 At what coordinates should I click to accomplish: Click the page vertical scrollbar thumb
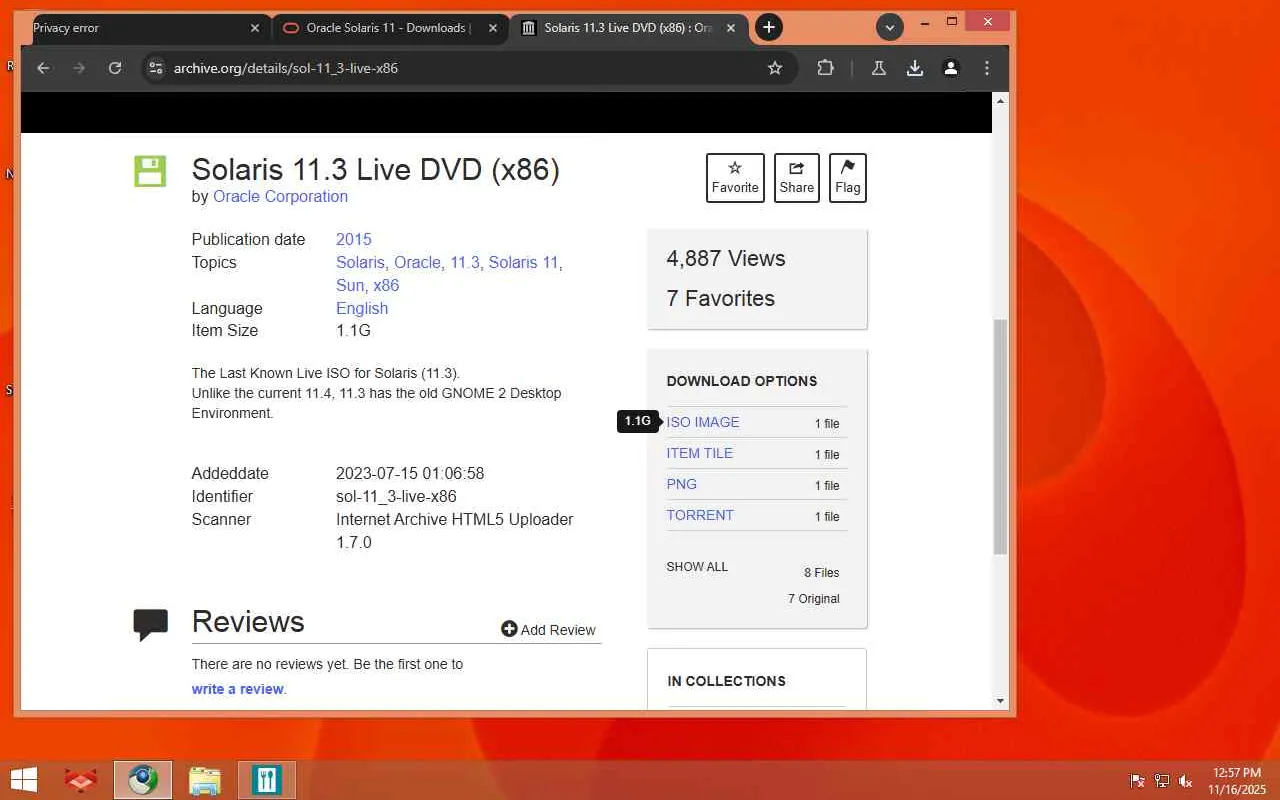[x=1000, y=437]
